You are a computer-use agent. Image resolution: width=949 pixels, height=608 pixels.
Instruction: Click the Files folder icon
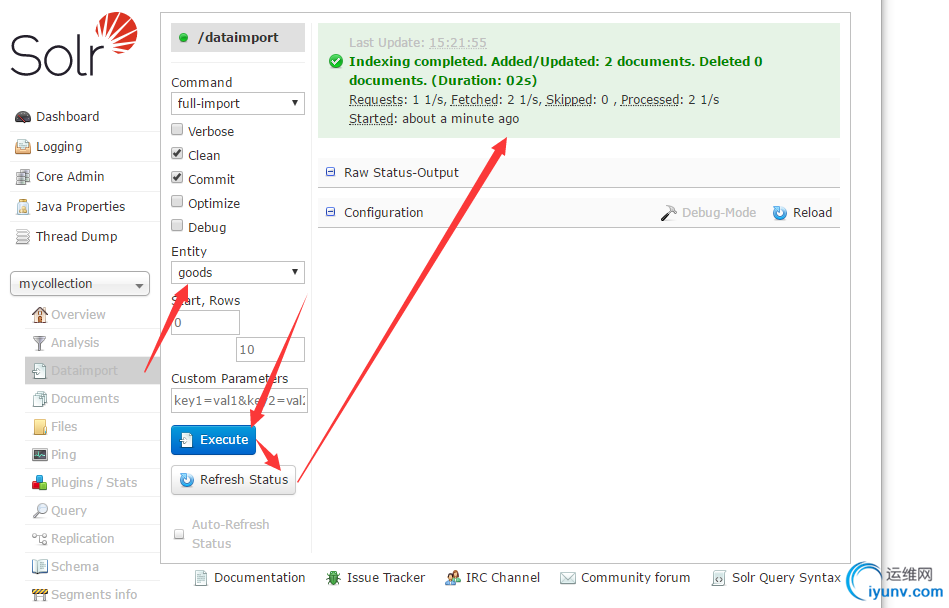click(40, 427)
